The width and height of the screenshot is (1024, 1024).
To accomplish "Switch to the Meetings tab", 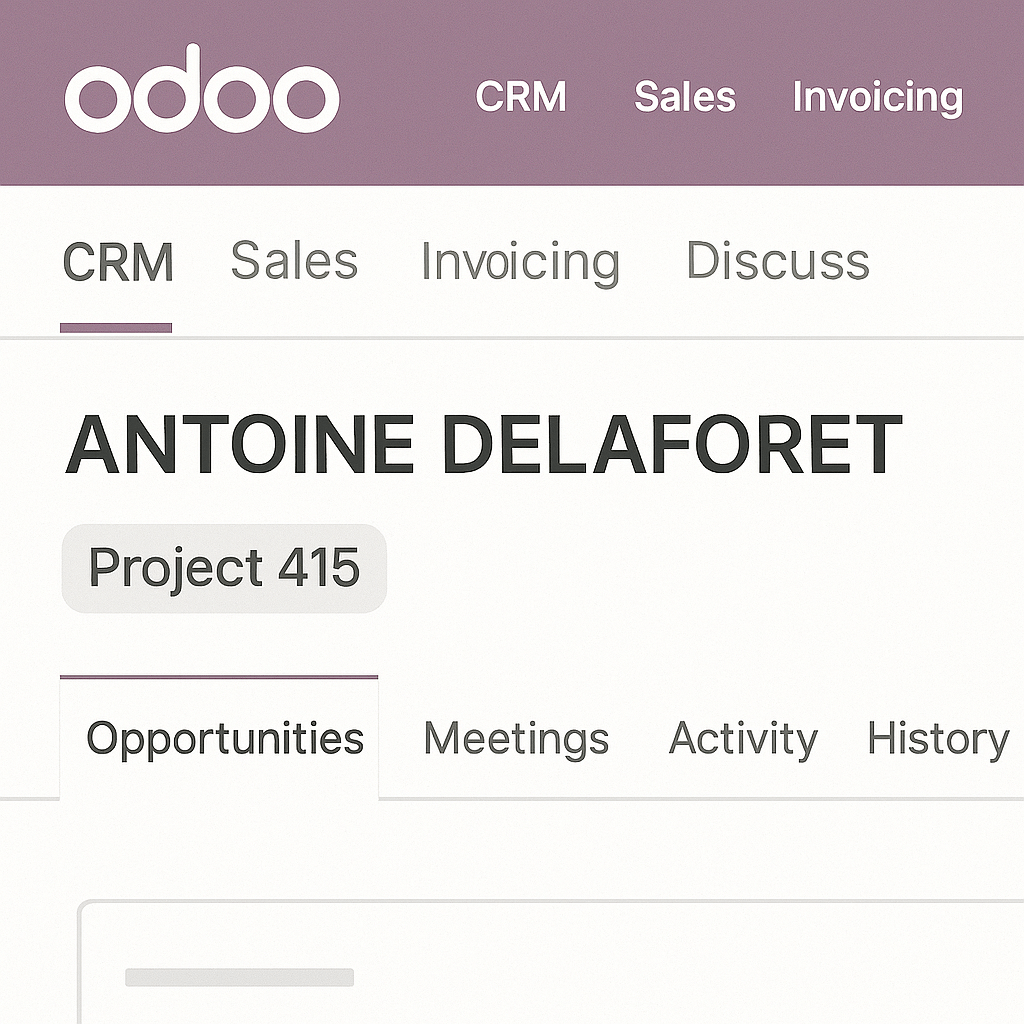I will click(516, 739).
